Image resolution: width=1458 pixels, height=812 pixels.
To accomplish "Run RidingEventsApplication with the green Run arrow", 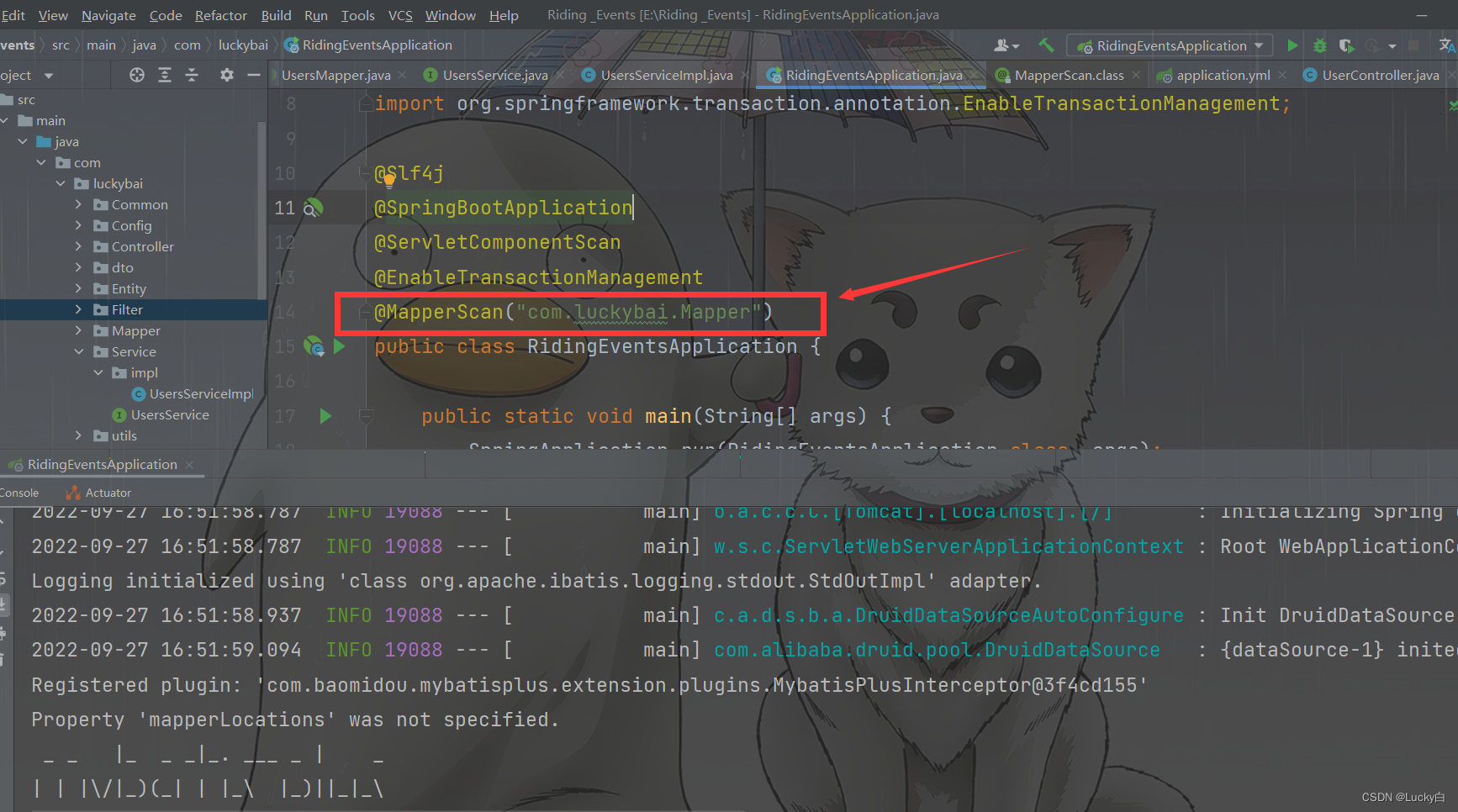I will click(x=1292, y=45).
